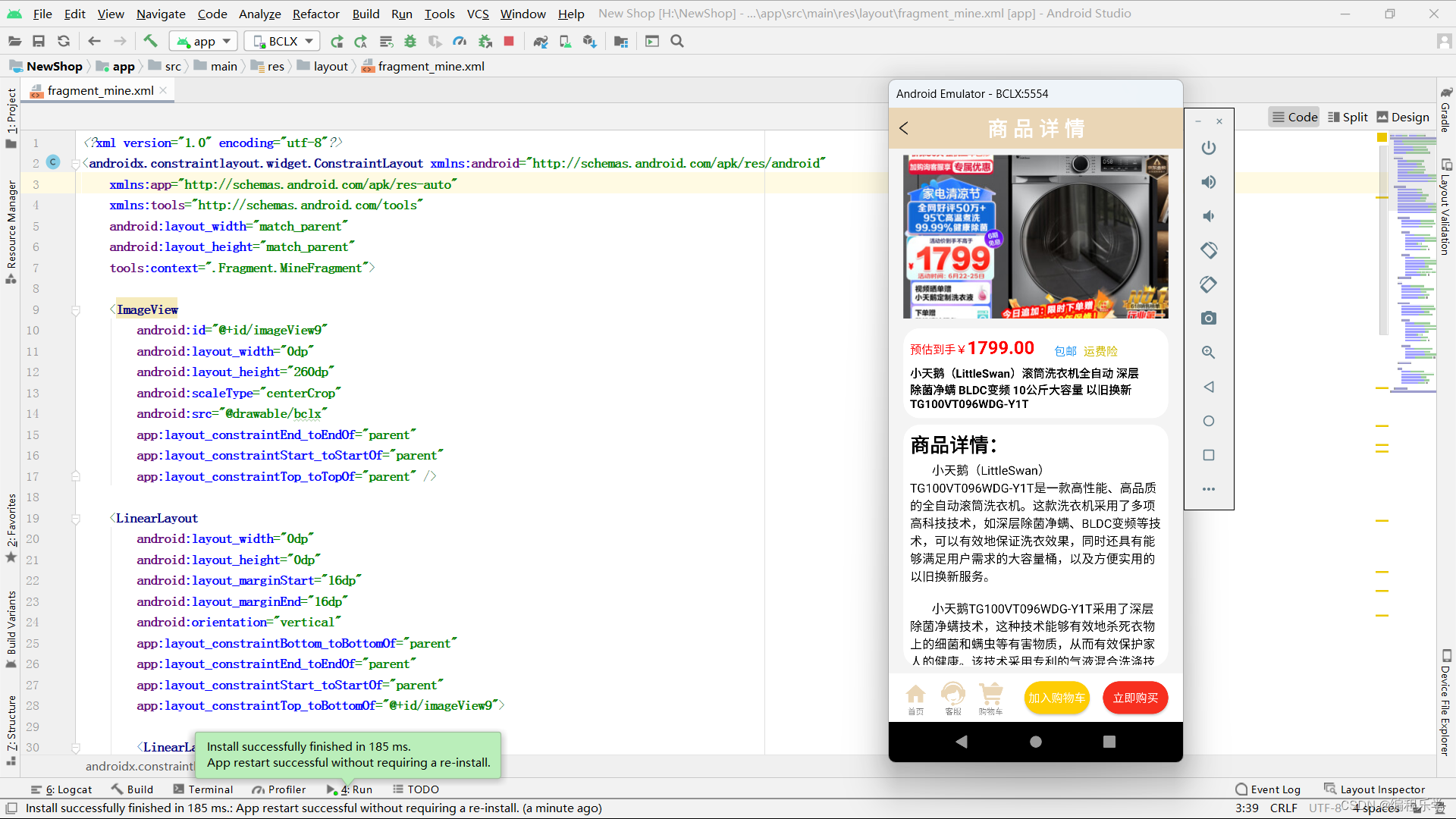Tap the back arrow in 商品详情 header
This screenshot has width=1456, height=819.
pyautogui.click(x=904, y=128)
